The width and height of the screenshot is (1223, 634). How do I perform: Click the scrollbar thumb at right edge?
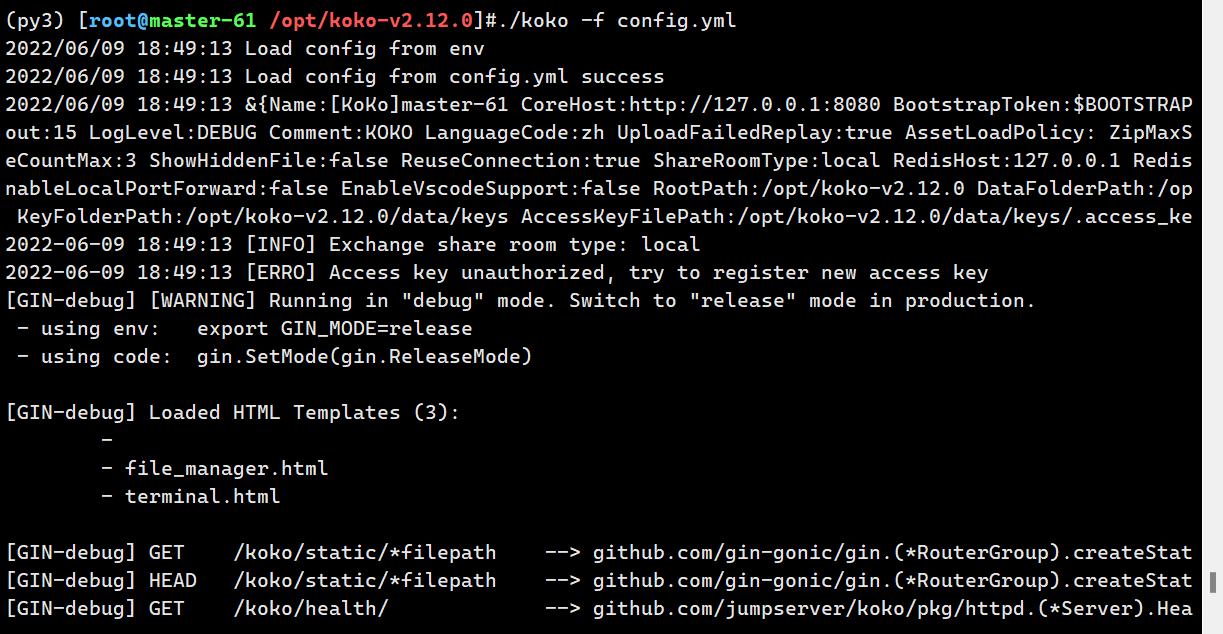[1214, 582]
